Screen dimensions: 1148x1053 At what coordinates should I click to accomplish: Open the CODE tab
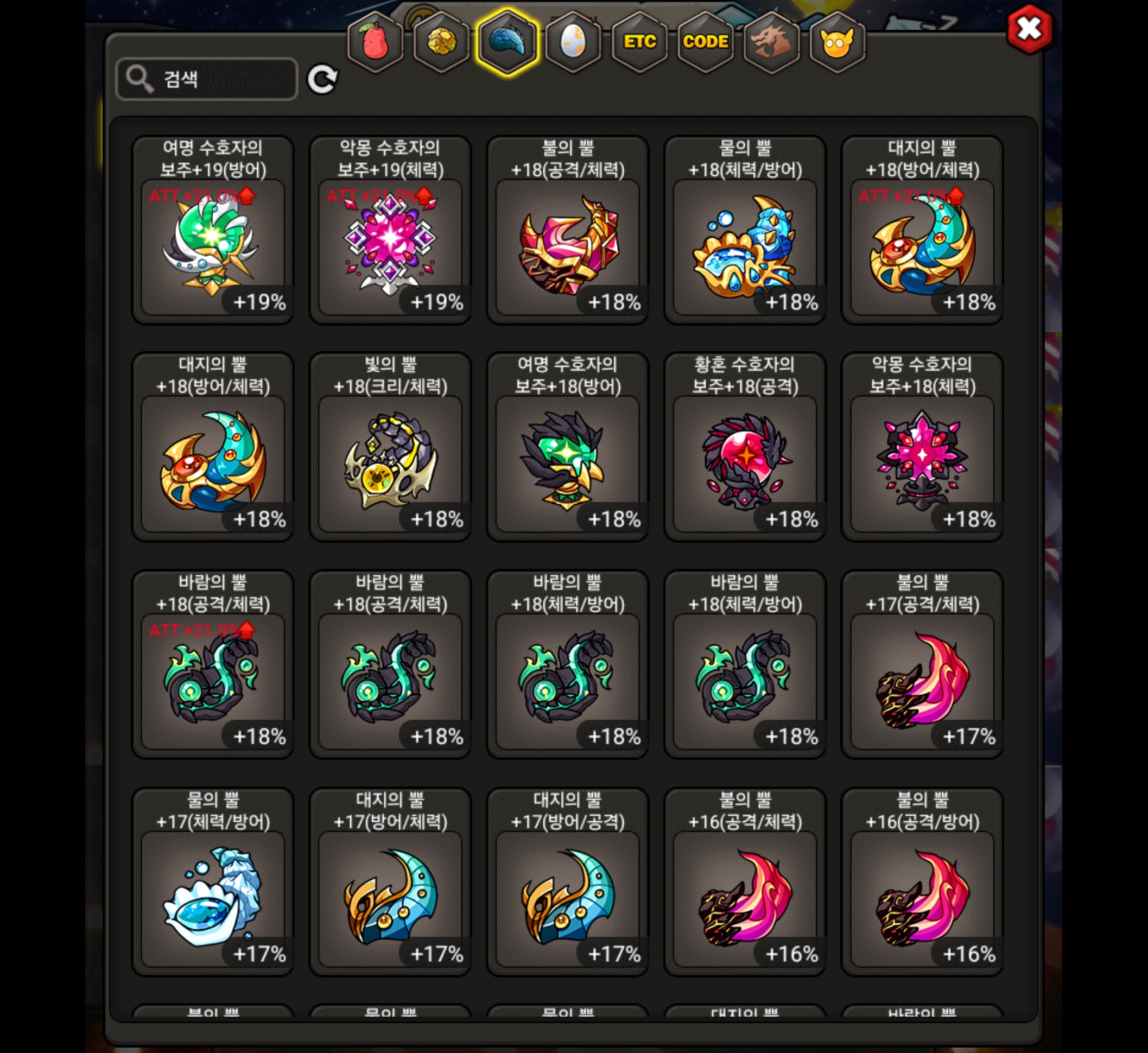(705, 42)
